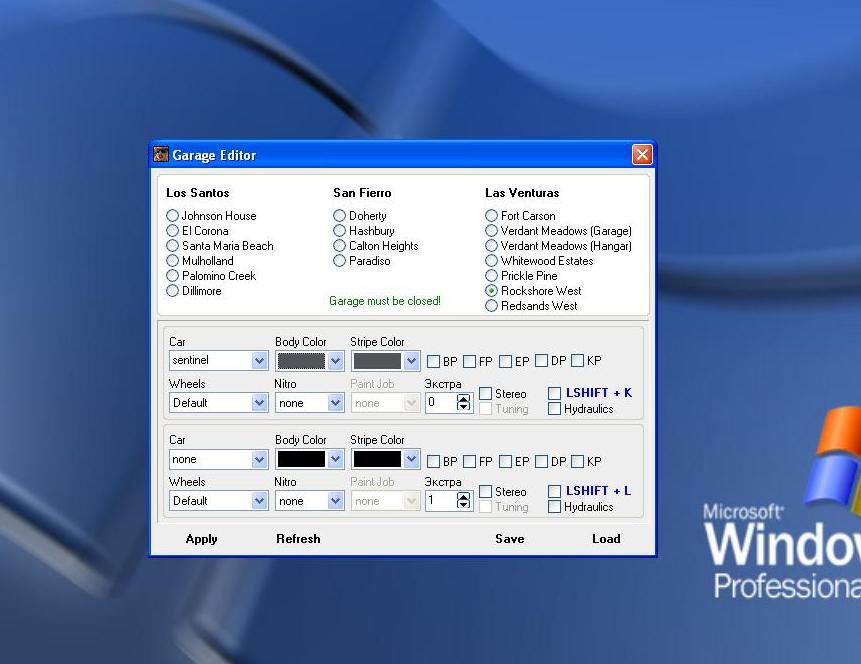Select Verdant Meadows (Hangar) option
861x664 pixels.
point(492,246)
